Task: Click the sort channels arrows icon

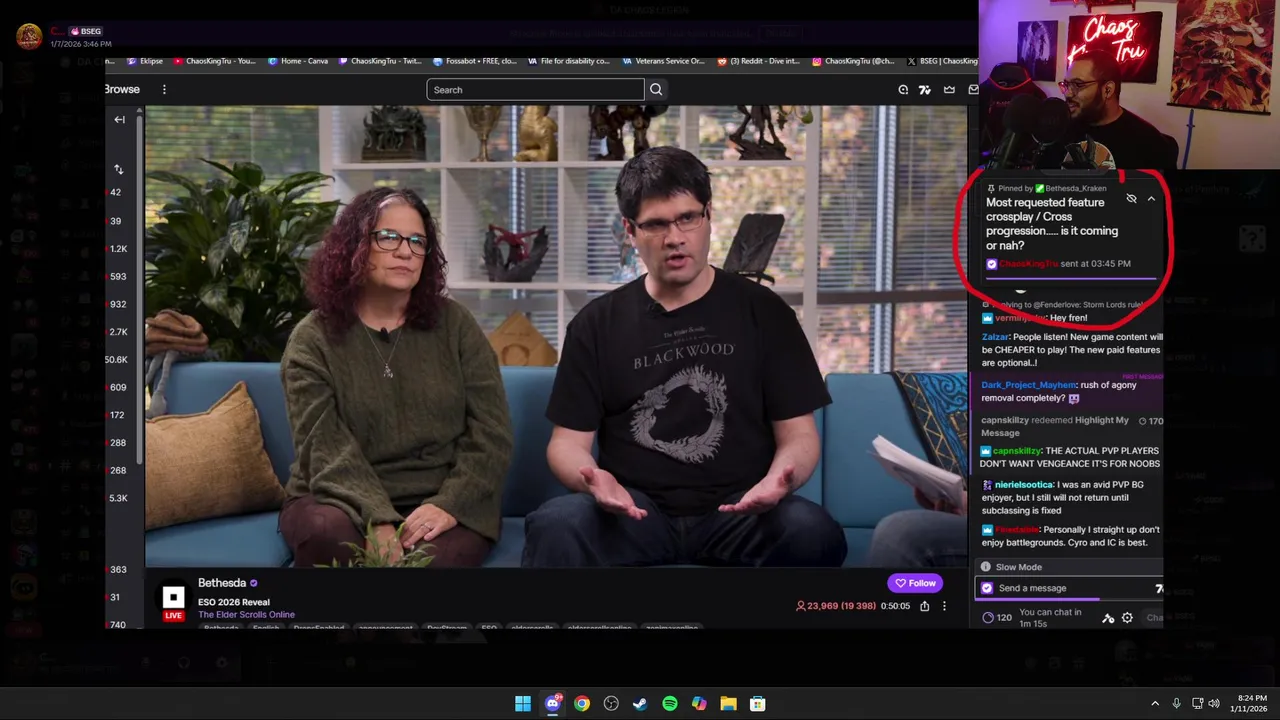Action: click(118, 169)
